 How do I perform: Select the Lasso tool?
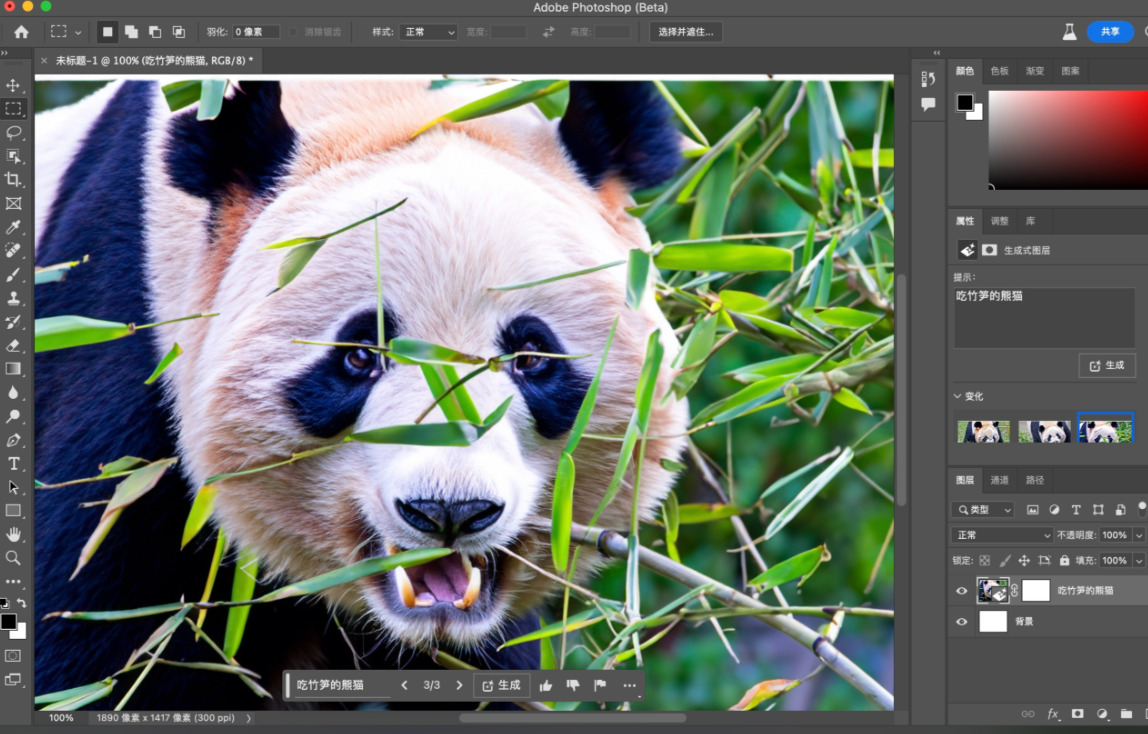tap(13, 132)
